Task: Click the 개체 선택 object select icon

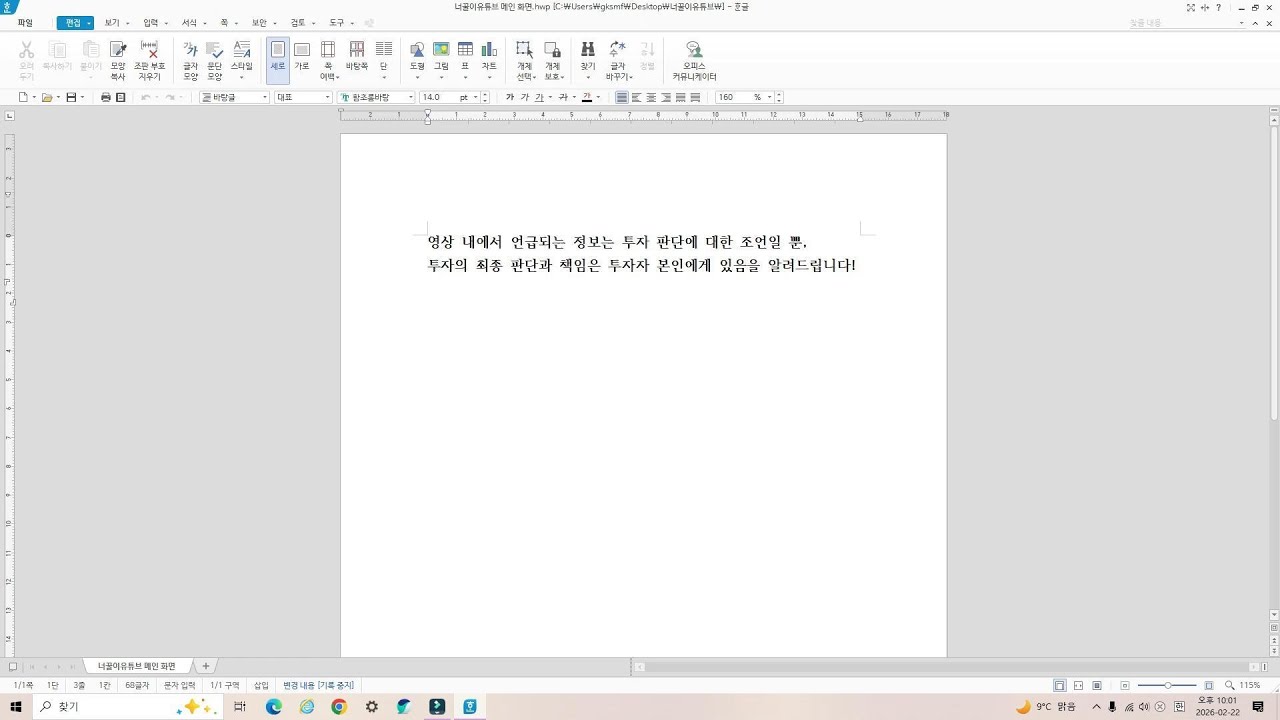Action: pos(525,60)
